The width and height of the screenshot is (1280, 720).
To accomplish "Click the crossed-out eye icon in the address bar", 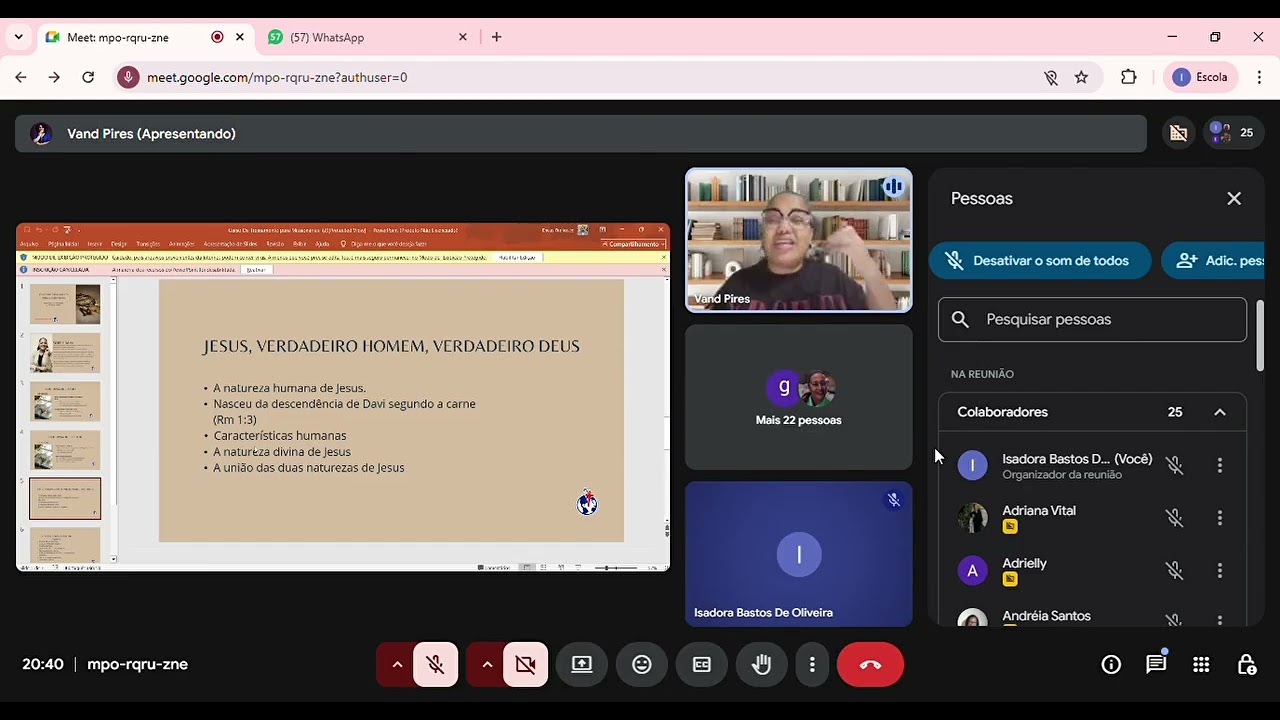I will pyautogui.click(x=1050, y=77).
